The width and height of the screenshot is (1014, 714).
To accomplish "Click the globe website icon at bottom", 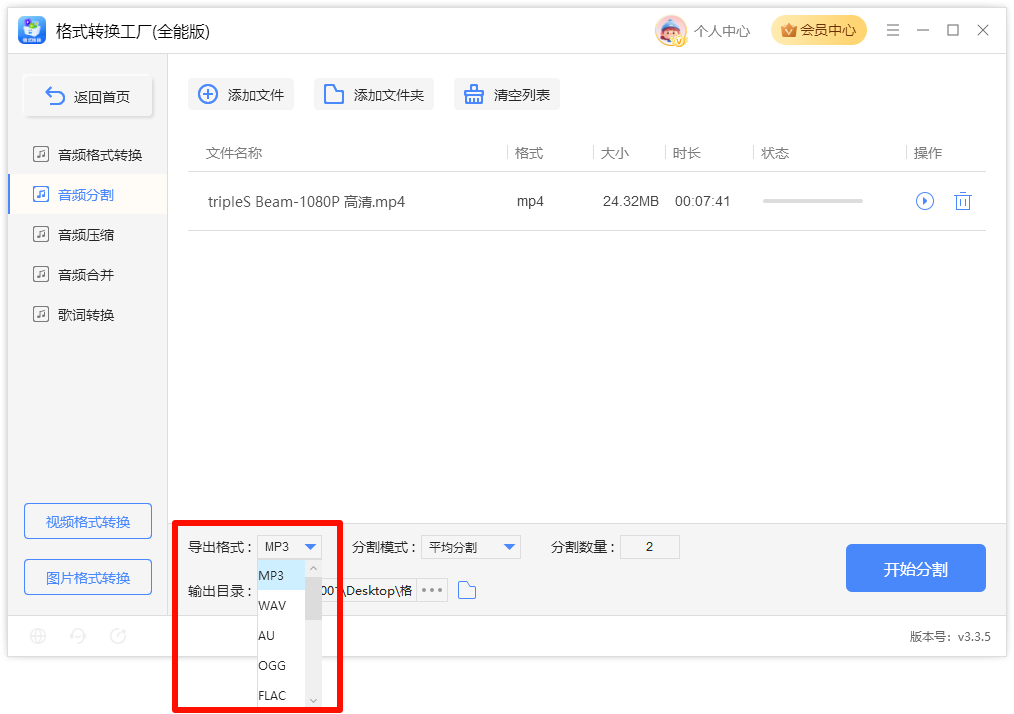I will [38, 636].
